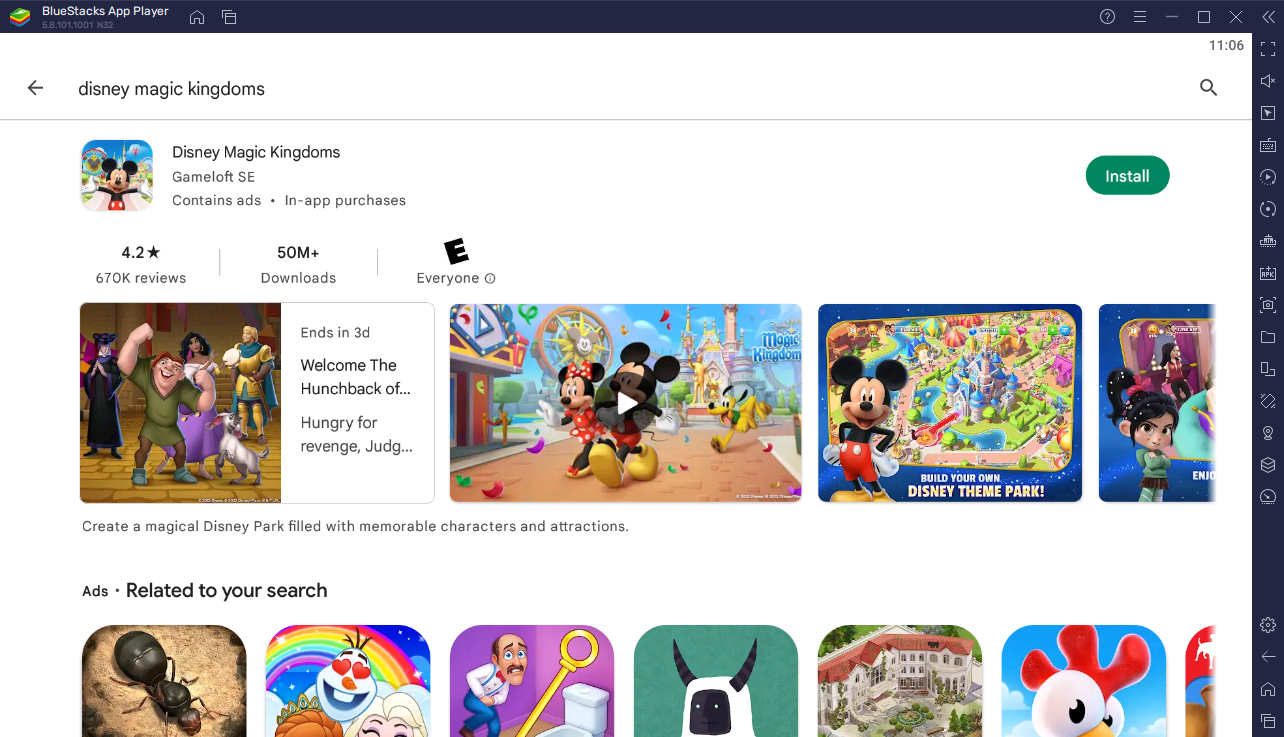The width and height of the screenshot is (1284, 737).
Task: Click 'Related to your search' heading
Action: click(226, 590)
